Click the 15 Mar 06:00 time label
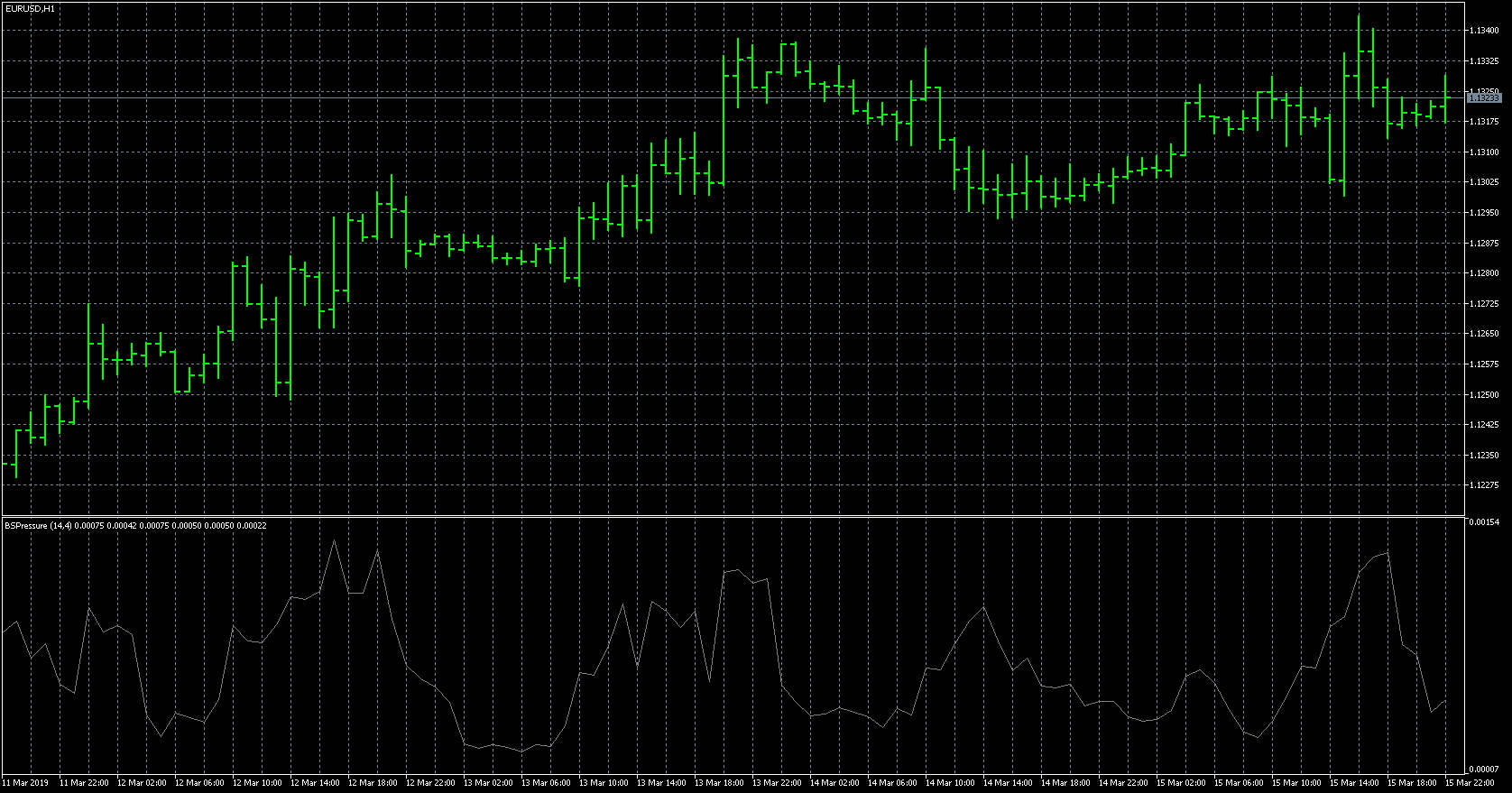The width and height of the screenshot is (1512, 793). (x=1239, y=783)
